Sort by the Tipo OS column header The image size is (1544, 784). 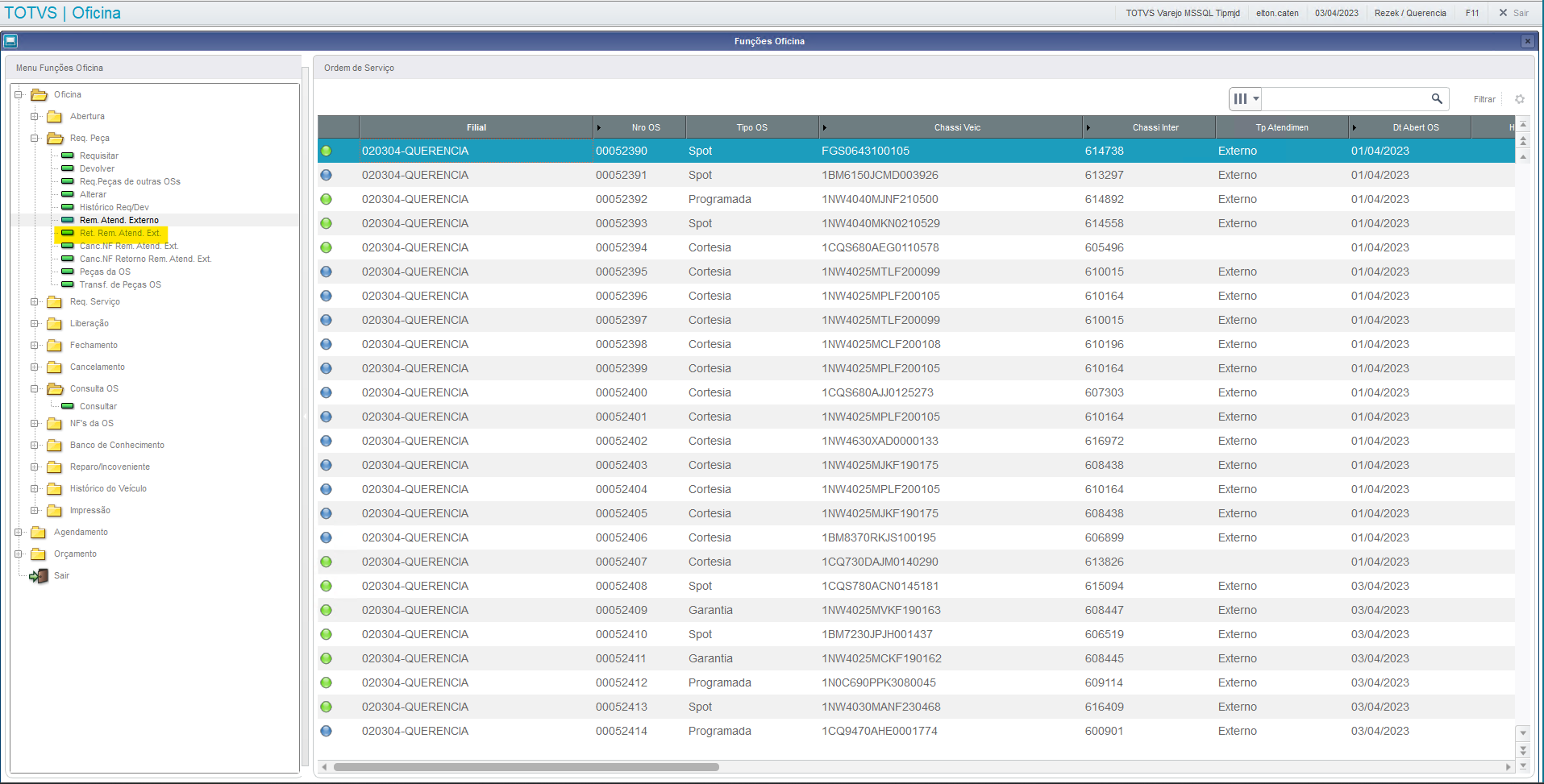point(752,127)
